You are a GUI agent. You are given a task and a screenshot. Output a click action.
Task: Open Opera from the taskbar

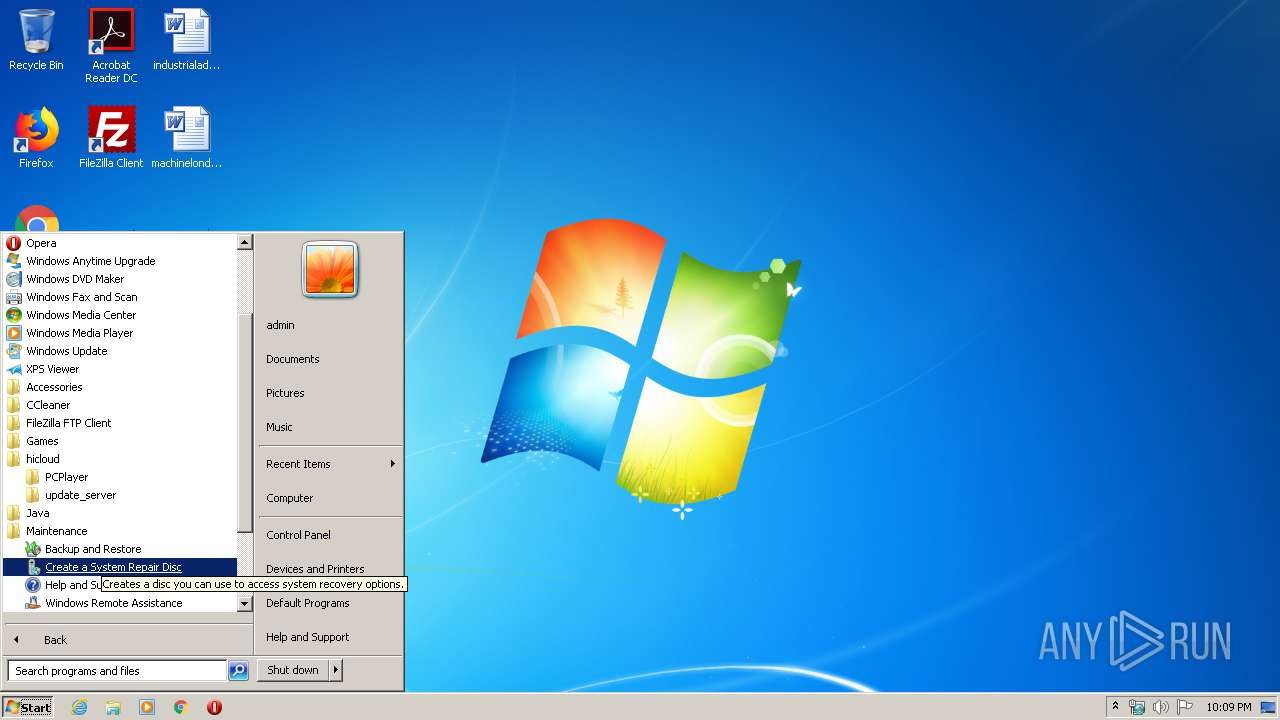pos(214,707)
